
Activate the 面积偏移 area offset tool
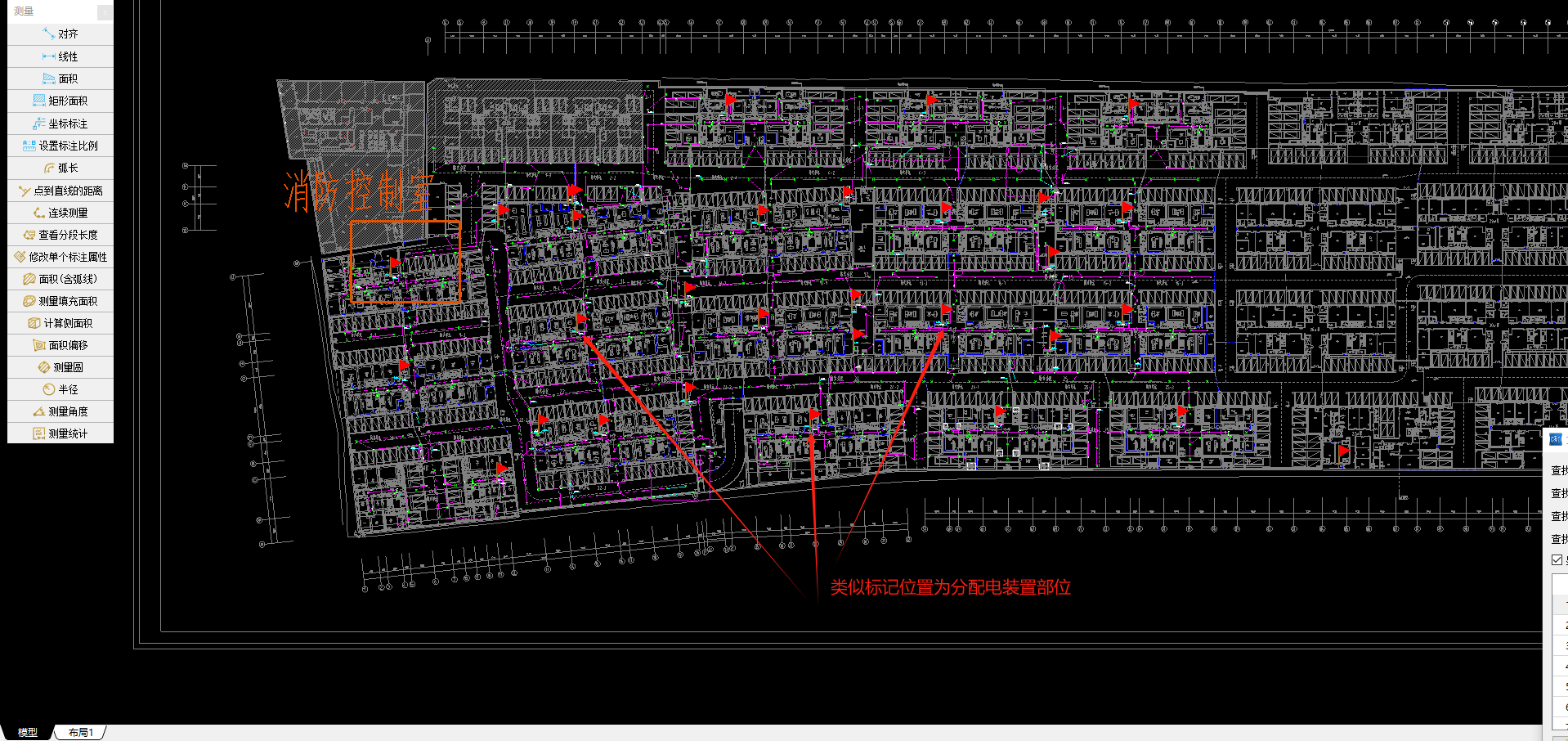(60, 345)
